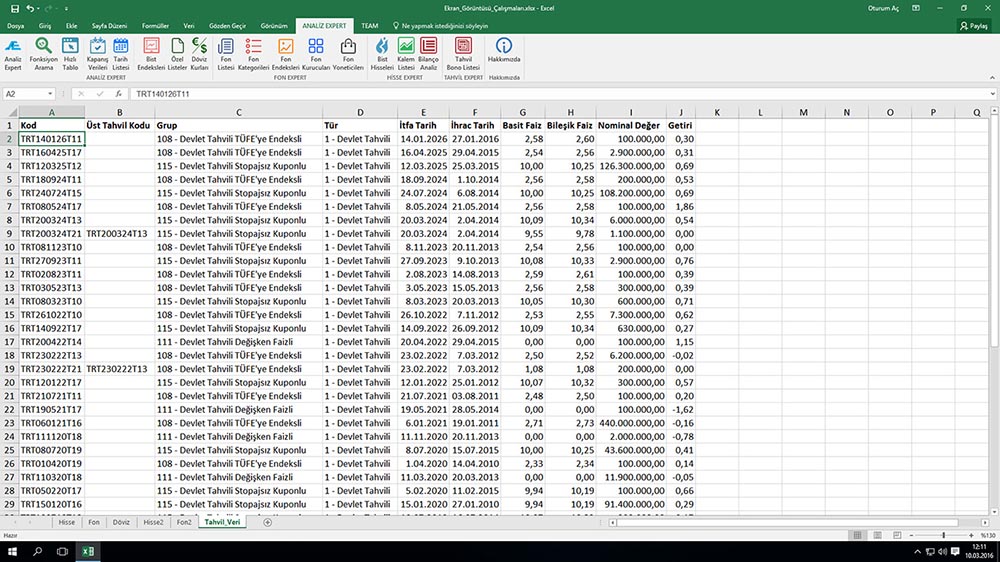Open Bist Endeksleri tool

tap(151, 54)
